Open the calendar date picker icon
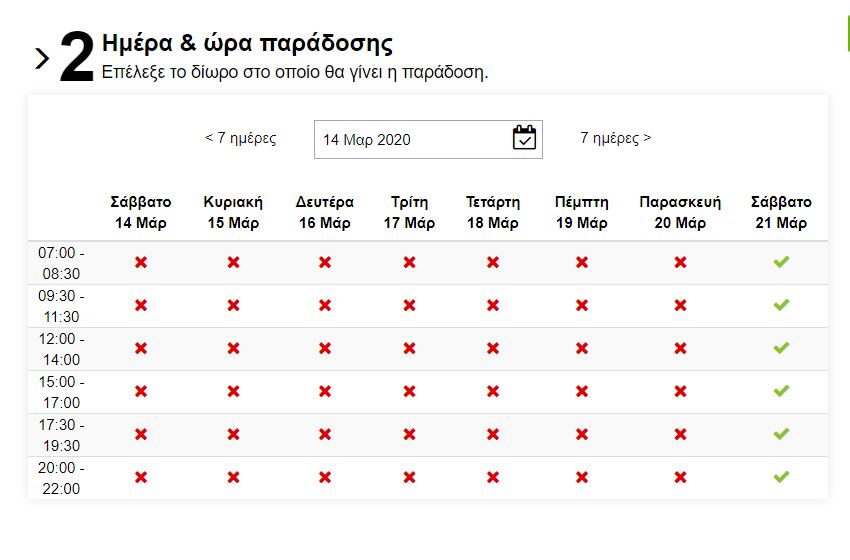 pyautogui.click(x=525, y=138)
